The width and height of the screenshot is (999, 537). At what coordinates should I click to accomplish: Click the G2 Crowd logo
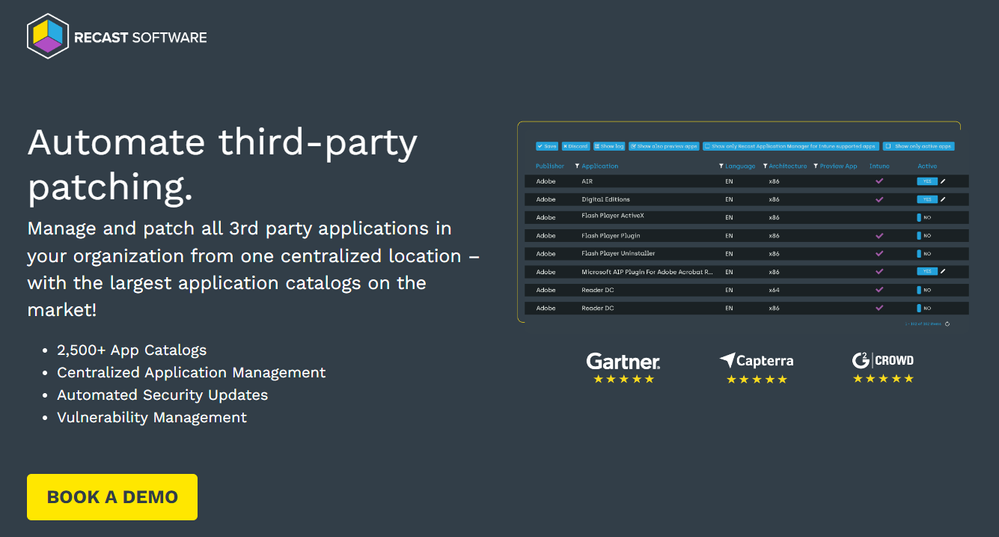tap(882, 360)
